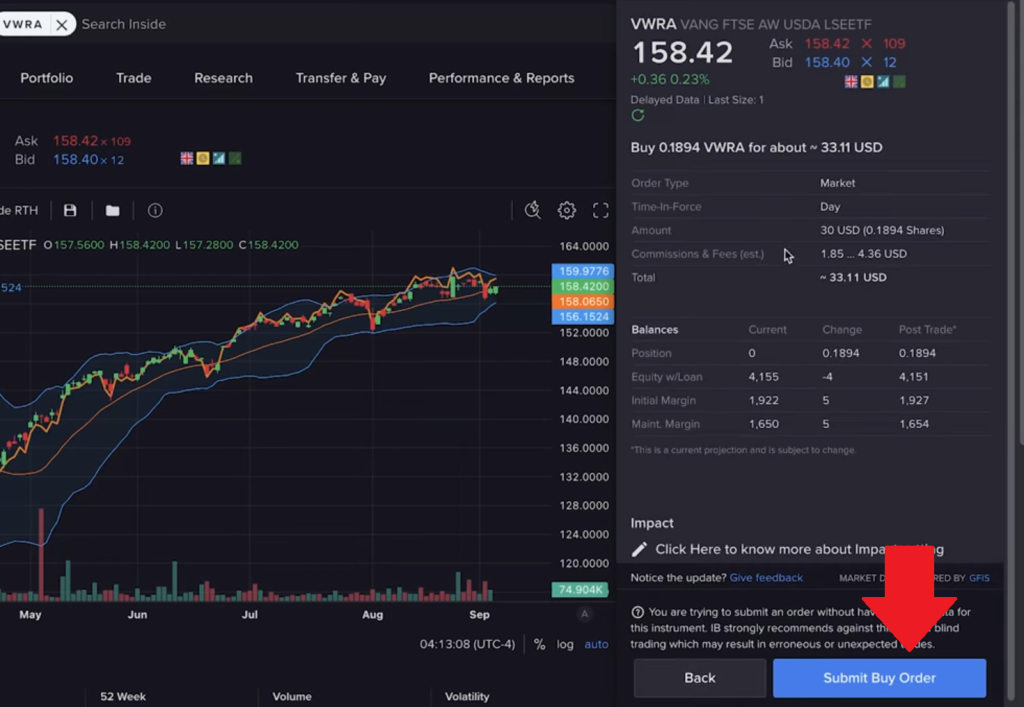Click UK flag icon beside chart bid quote
Viewport: 1024px width, 707px height.
click(187, 158)
